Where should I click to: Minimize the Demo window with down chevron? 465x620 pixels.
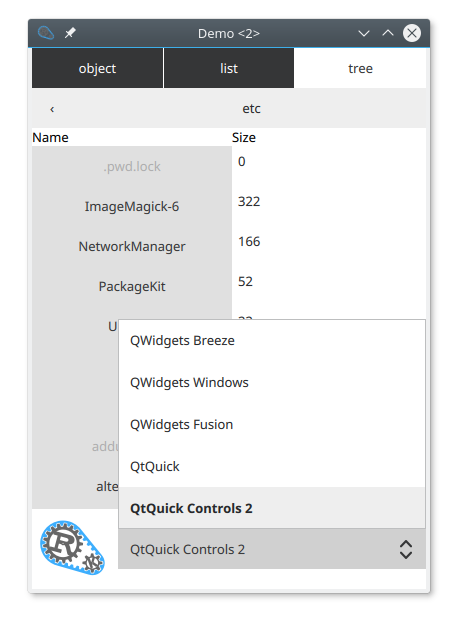point(364,33)
